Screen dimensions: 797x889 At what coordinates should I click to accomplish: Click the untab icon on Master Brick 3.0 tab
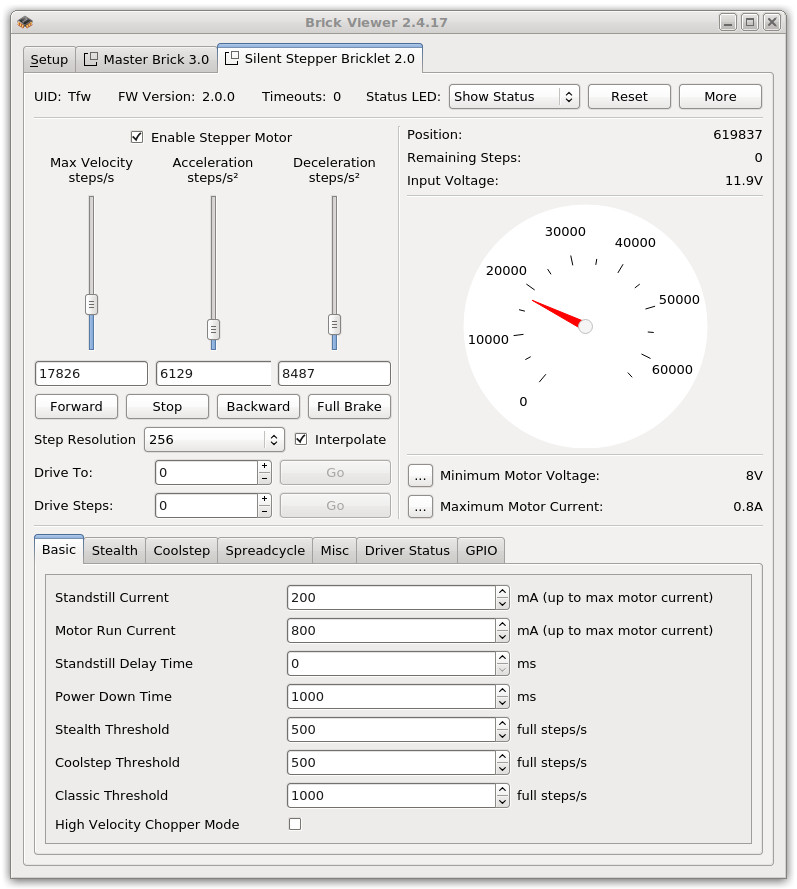click(91, 59)
